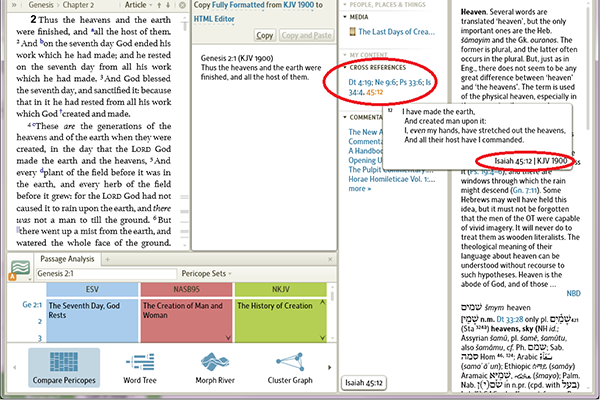Image resolution: width=600 pixels, height=400 pixels.
Task: Click the Isaiah 45:12 | KJV 1900 popup label
Action: pos(530,161)
